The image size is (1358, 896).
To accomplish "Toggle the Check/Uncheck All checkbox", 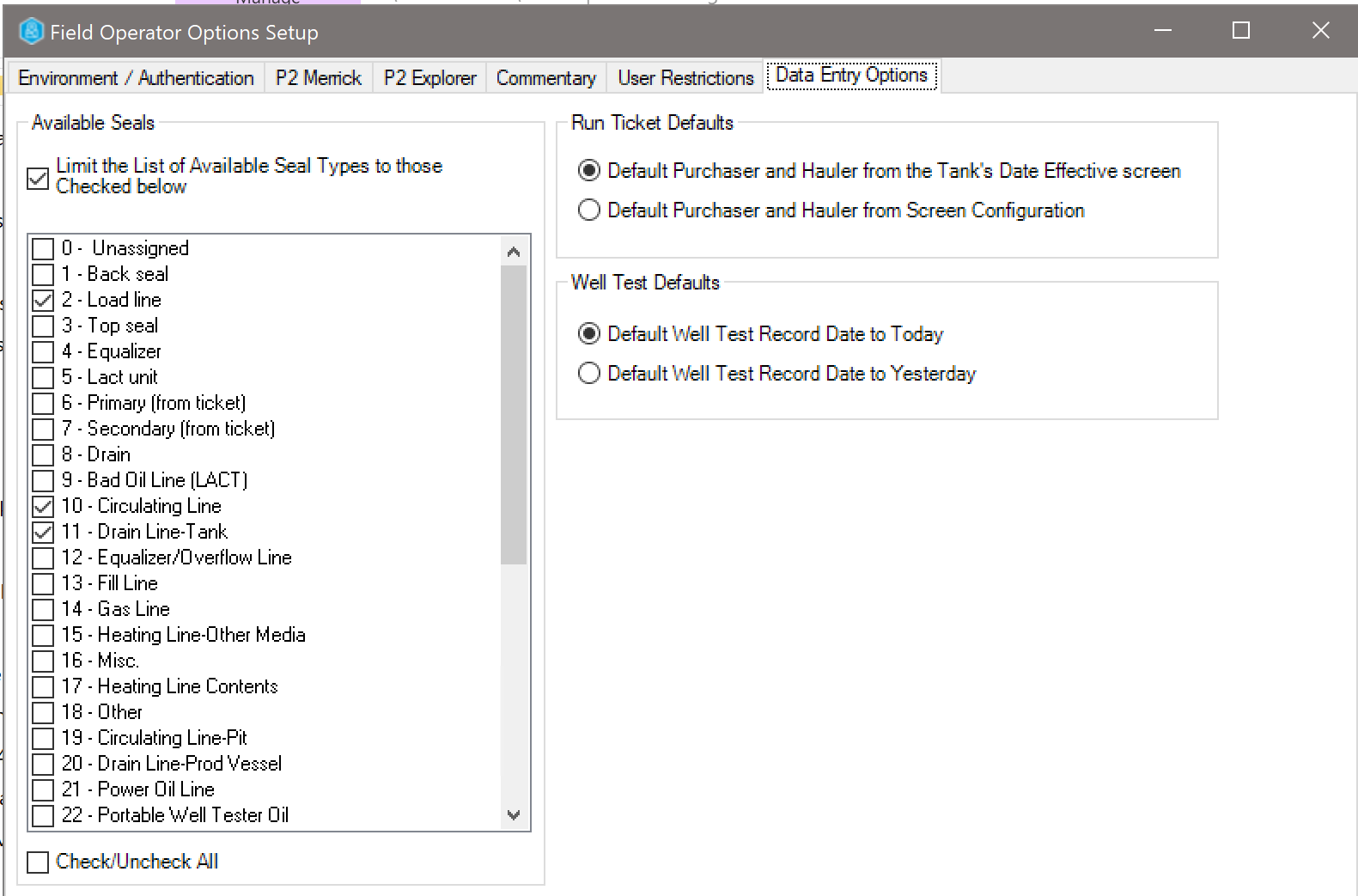I will pyautogui.click(x=39, y=862).
